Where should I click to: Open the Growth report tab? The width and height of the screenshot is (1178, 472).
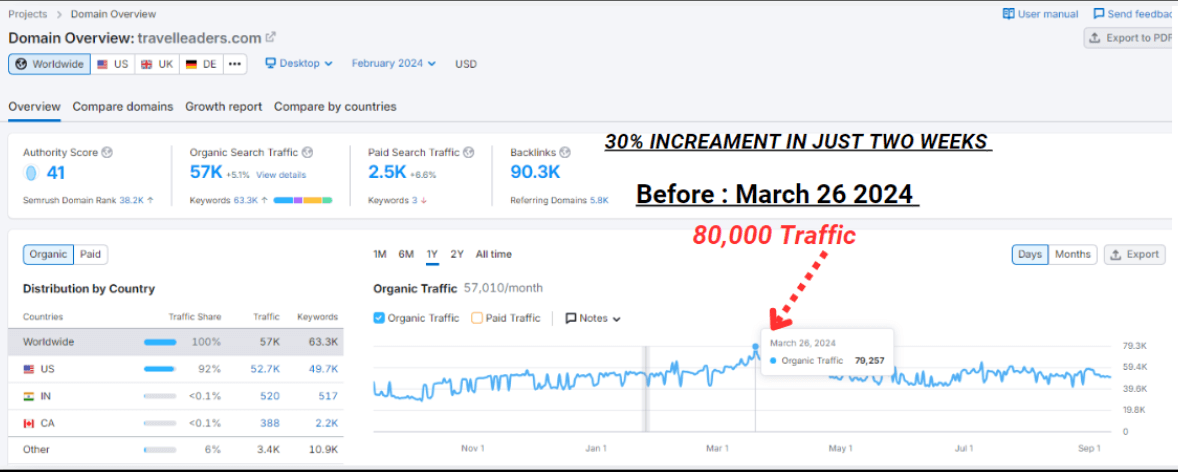(223, 106)
